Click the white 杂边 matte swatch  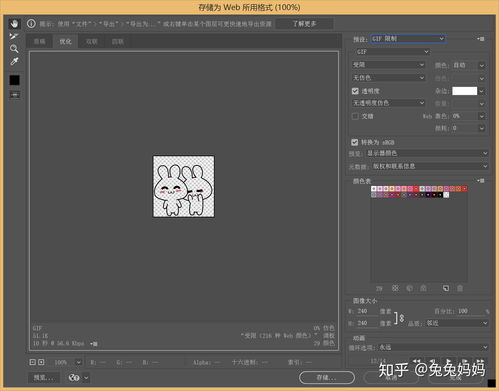(465, 91)
